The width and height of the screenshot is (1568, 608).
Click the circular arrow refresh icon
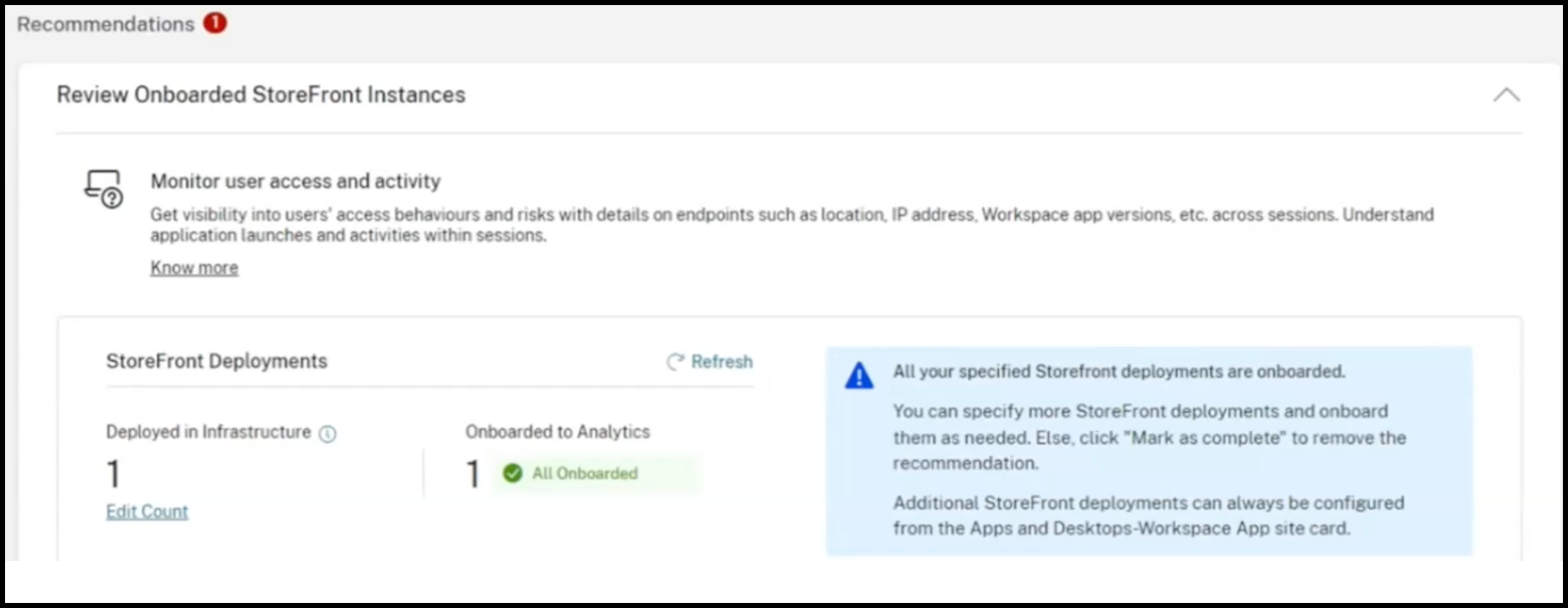(x=676, y=362)
